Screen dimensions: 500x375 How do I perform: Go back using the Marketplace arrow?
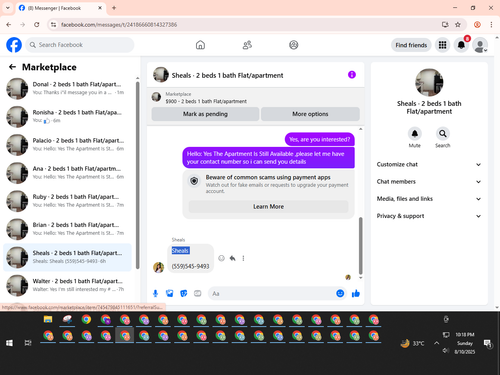(12, 67)
